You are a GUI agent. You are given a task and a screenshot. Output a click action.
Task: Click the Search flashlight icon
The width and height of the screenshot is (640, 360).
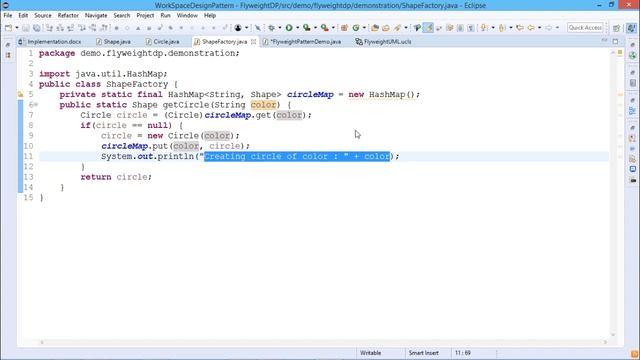pyautogui.click(x=397, y=28)
